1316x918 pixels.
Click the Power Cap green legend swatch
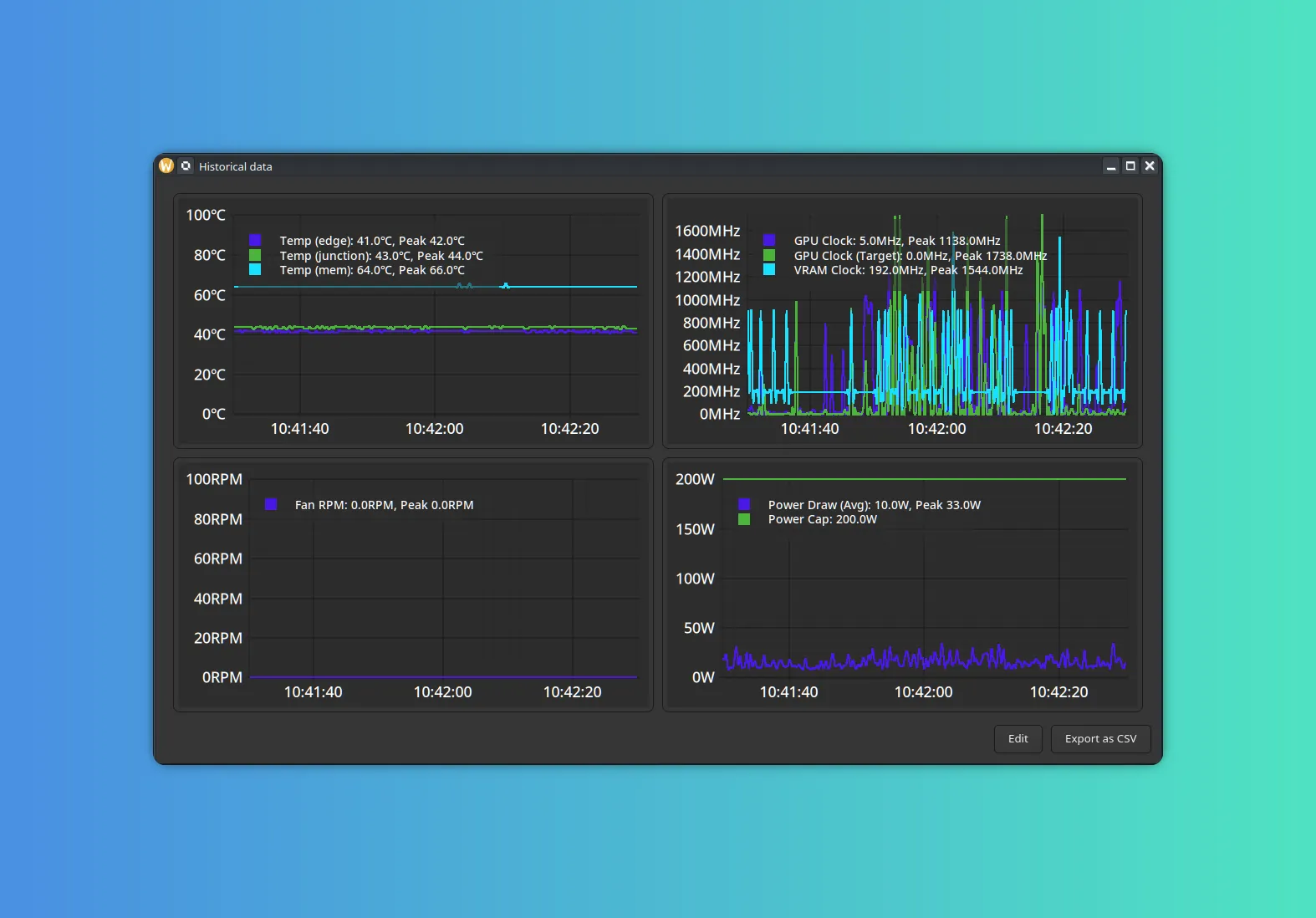[744, 519]
